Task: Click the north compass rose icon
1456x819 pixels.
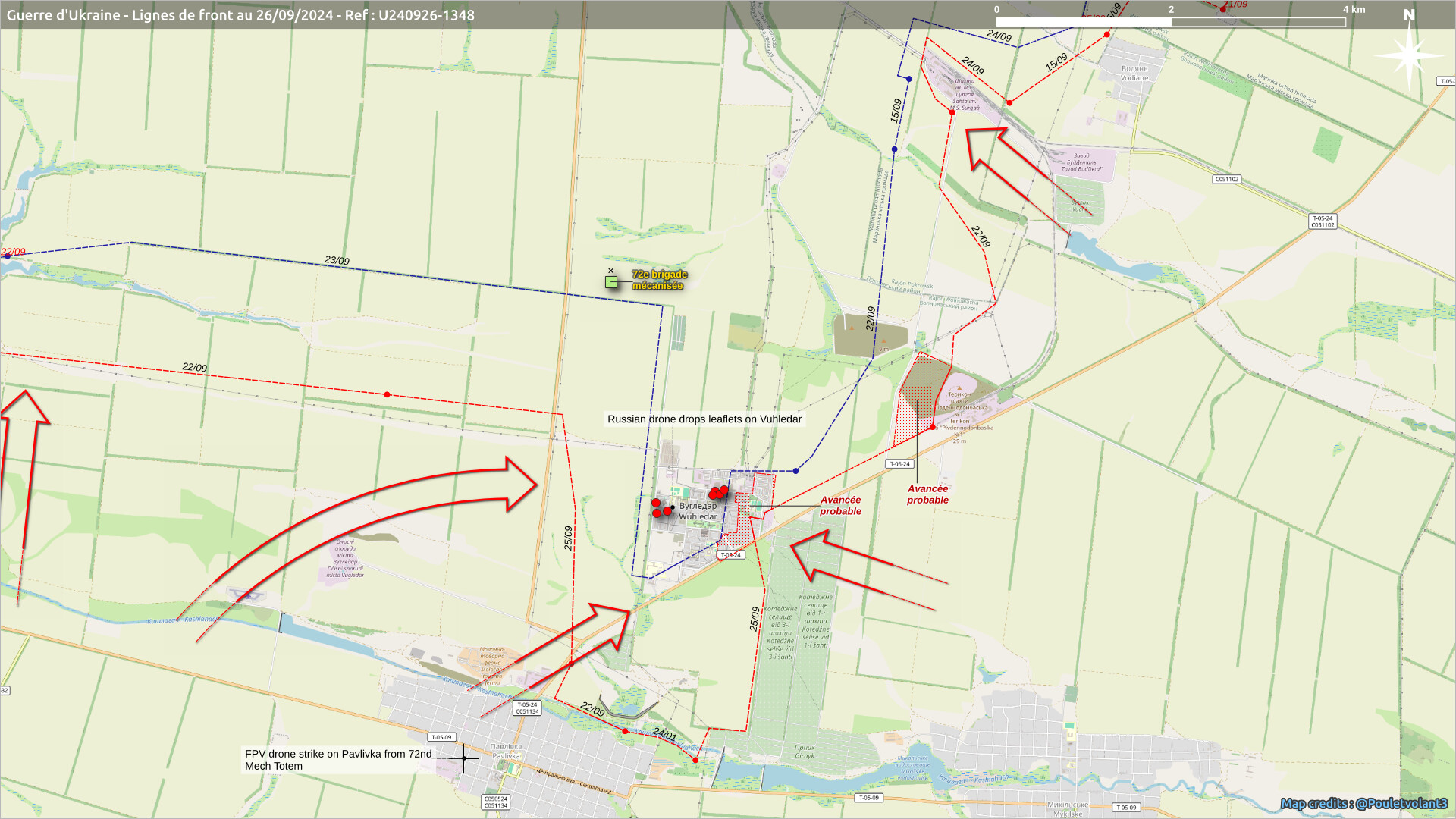Action: click(x=1408, y=55)
